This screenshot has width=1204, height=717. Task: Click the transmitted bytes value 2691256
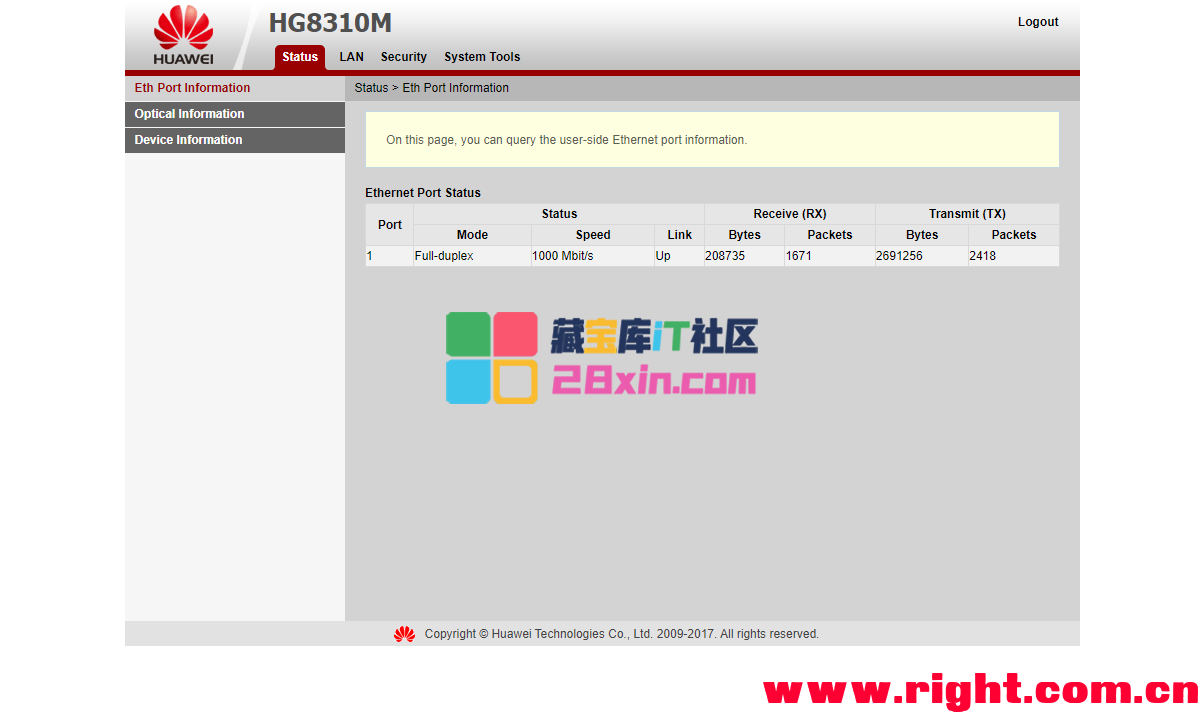899,256
